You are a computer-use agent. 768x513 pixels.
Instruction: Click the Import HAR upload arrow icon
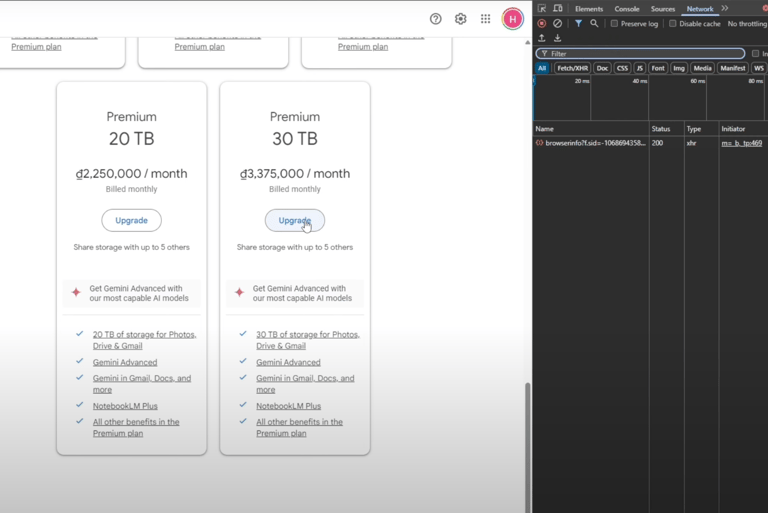pos(542,38)
